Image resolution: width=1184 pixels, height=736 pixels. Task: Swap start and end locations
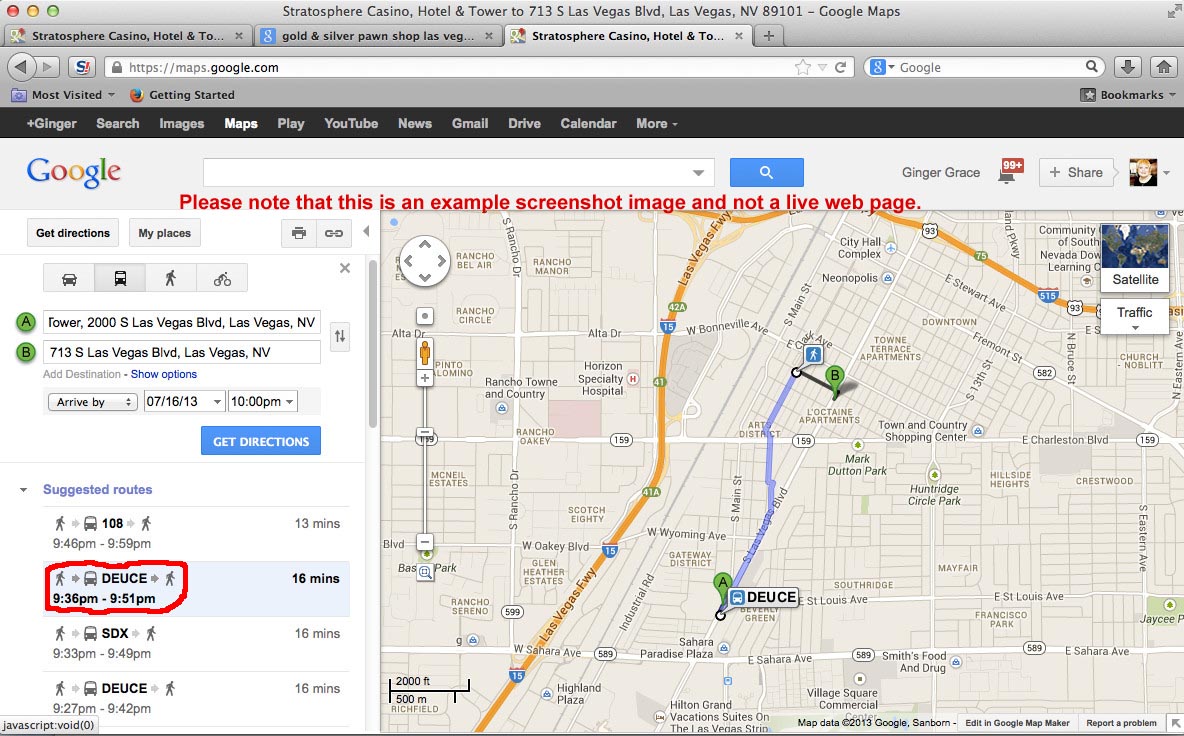click(x=340, y=337)
